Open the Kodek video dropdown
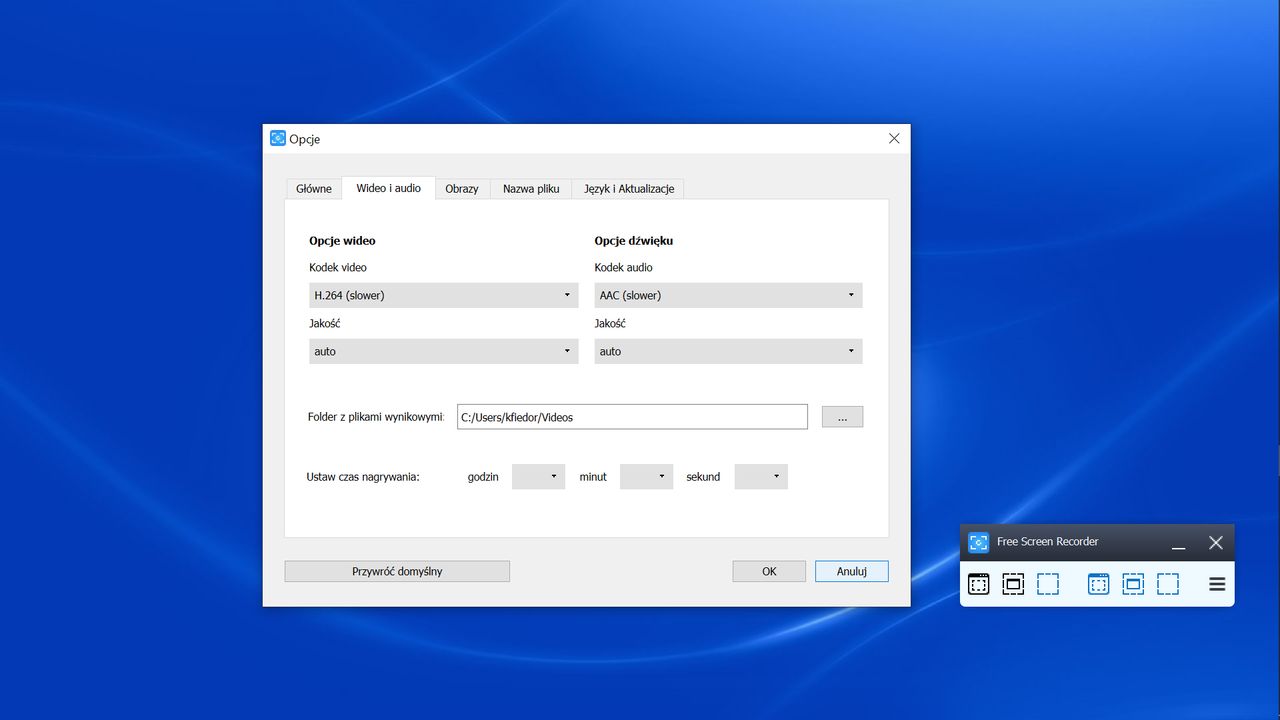Viewport: 1280px width, 720px height. [x=444, y=295]
